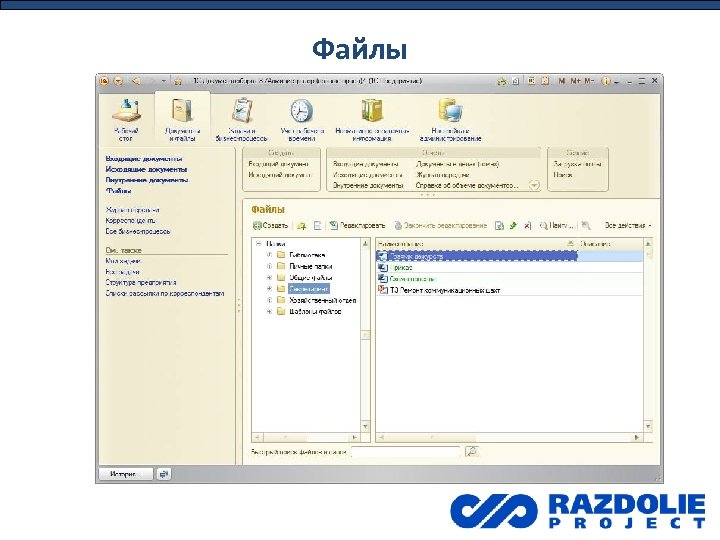
Task: Open the Задачи и бизнес-процессы section
Action: click(242, 119)
